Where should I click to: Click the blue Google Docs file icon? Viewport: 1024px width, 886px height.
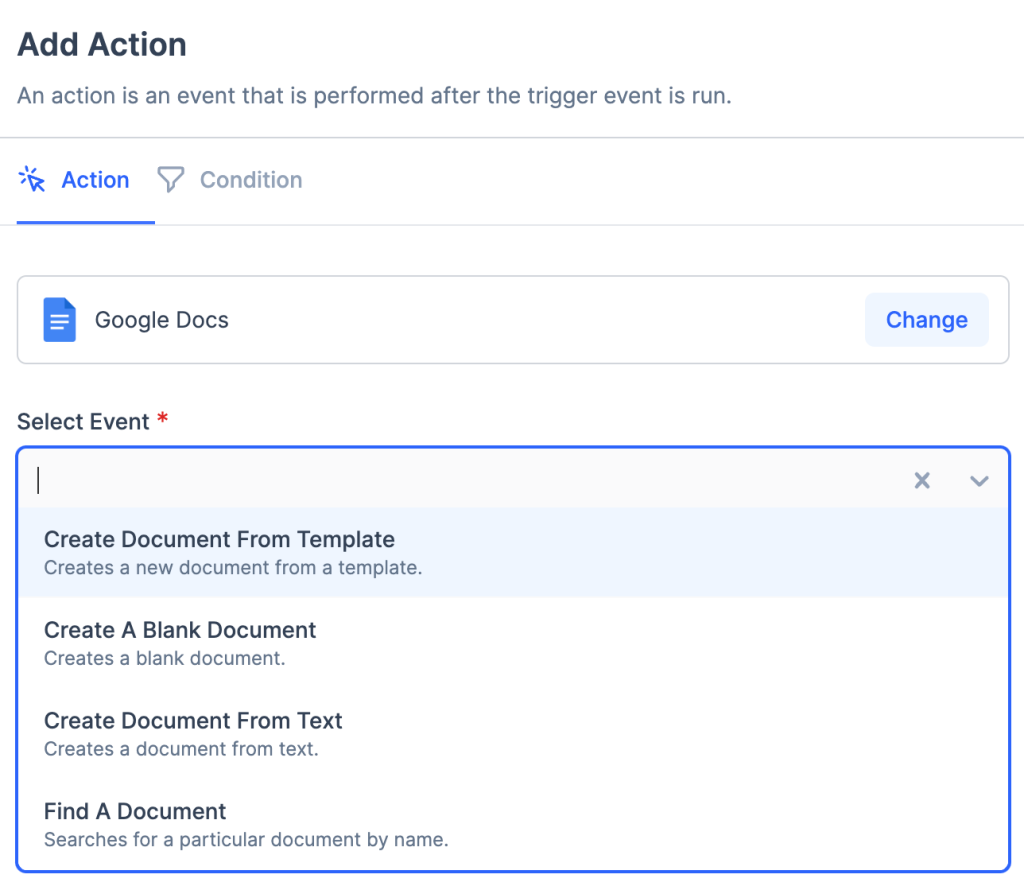pyautogui.click(x=60, y=320)
